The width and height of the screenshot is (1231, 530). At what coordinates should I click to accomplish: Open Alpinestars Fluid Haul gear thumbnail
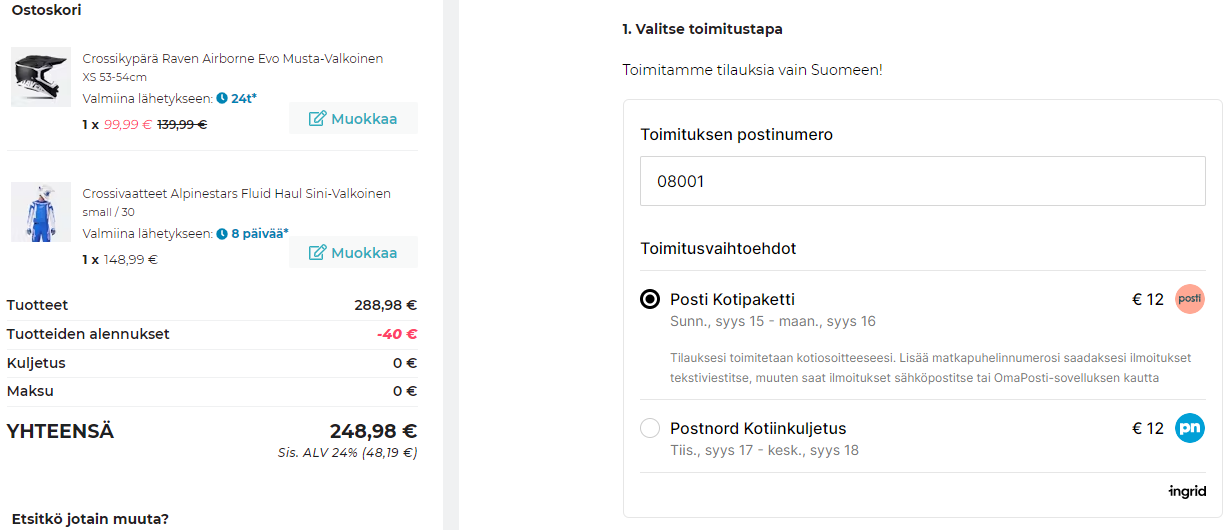[x=41, y=212]
